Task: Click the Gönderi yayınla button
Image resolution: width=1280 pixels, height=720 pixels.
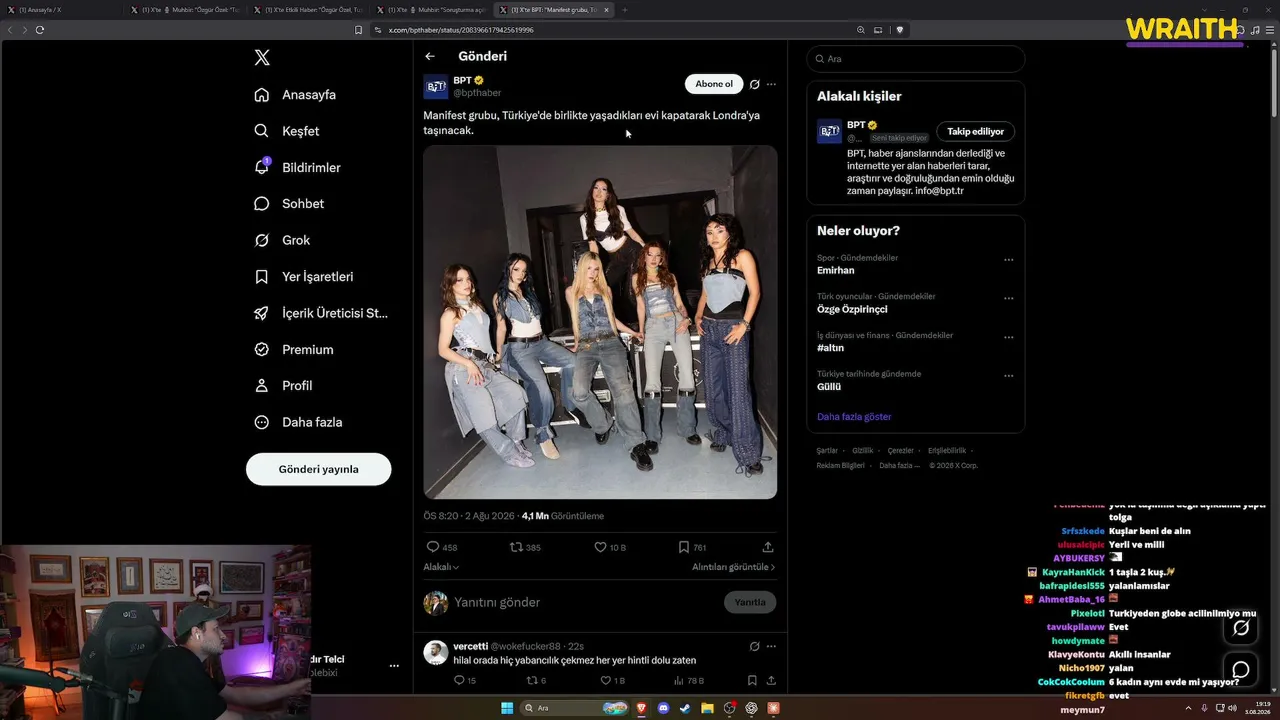Action: 318,469
